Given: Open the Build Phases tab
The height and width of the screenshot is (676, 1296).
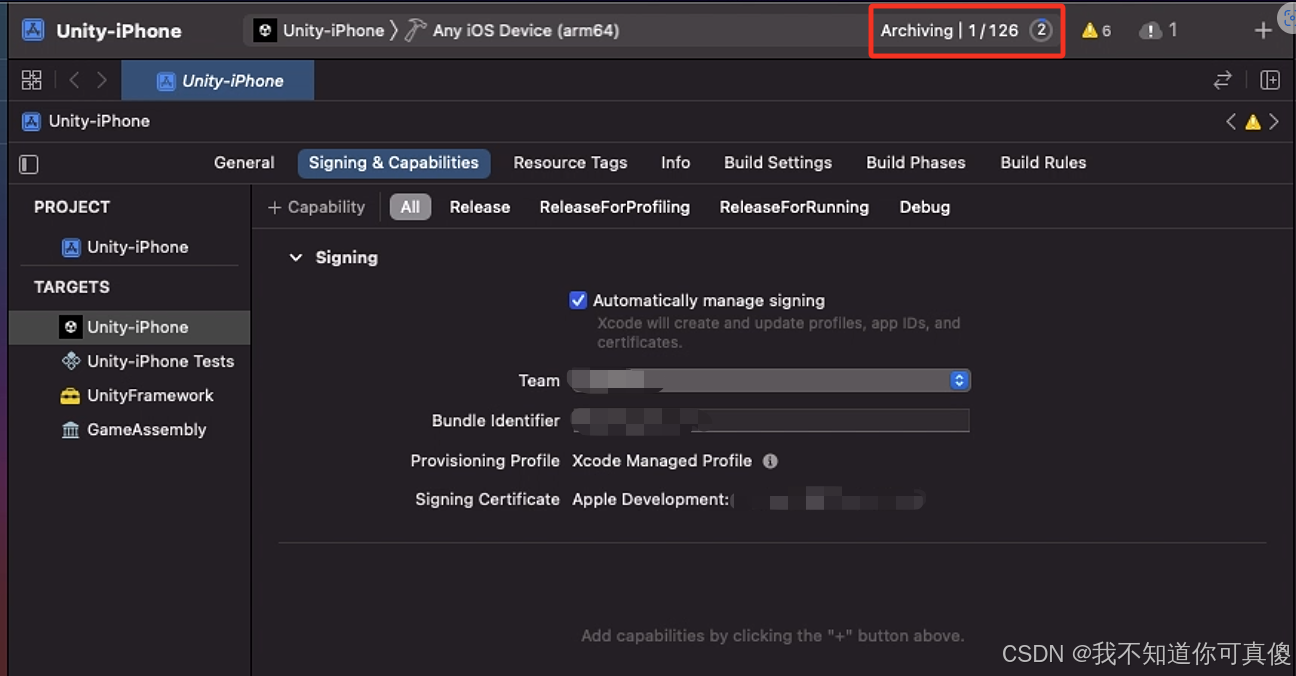Looking at the screenshot, I should tap(916, 162).
